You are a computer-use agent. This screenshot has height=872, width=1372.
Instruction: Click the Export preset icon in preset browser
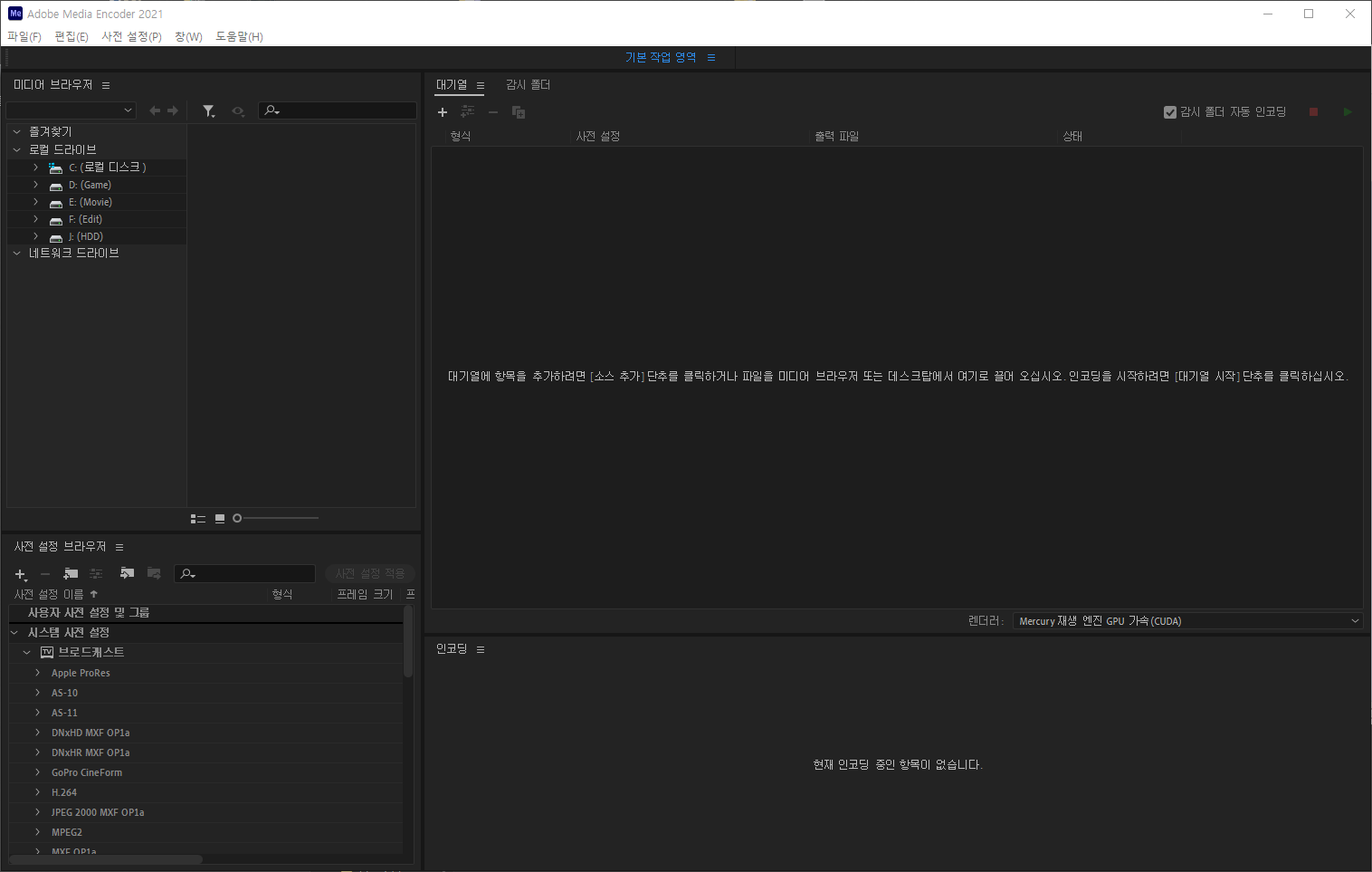tap(153, 573)
